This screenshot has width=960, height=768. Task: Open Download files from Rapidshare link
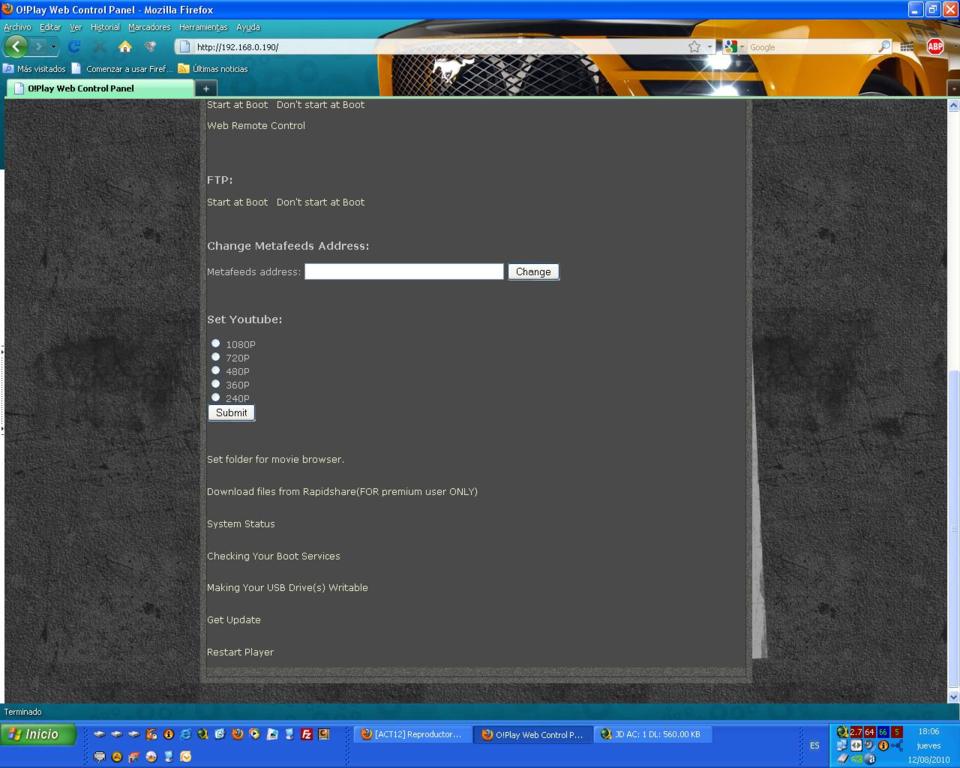(x=342, y=491)
